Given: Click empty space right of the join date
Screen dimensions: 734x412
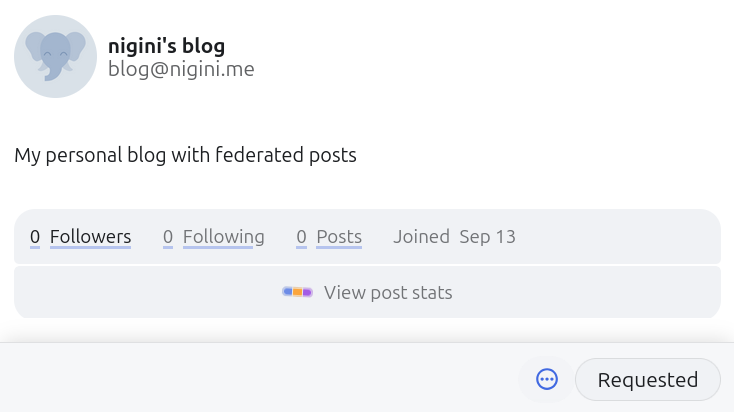Looking at the screenshot, I should [620, 237].
